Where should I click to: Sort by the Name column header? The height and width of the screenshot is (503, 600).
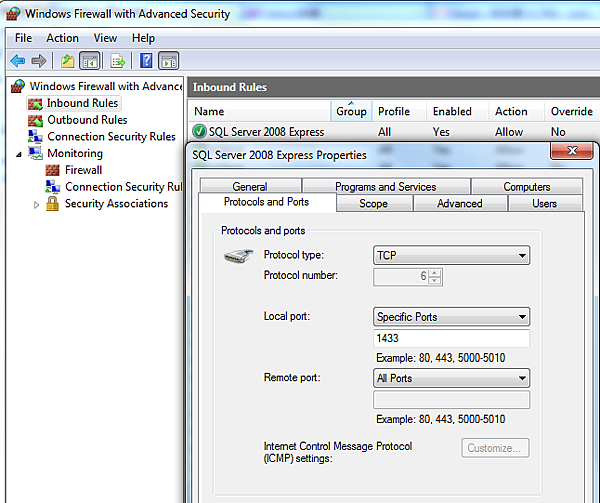click(x=260, y=111)
